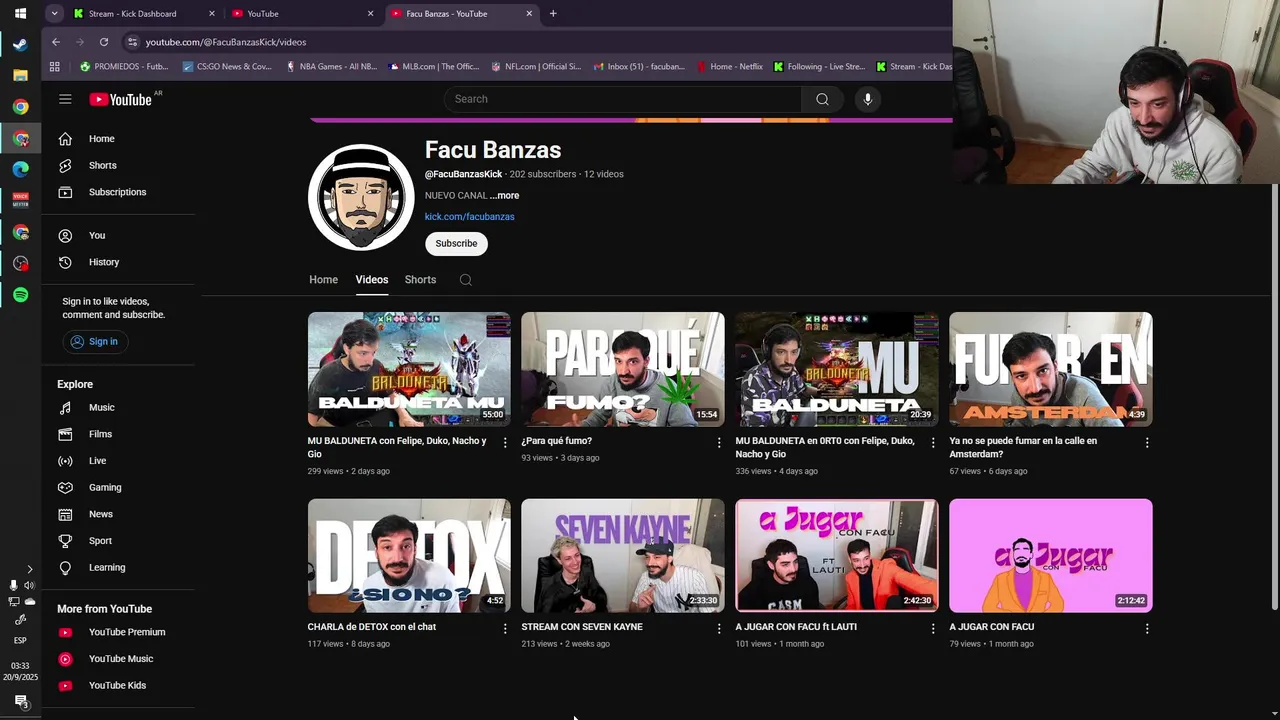This screenshot has width=1280, height=720.
Task: Play DETOX ¿SI O NO? thumbnail
Action: tap(409, 555)
